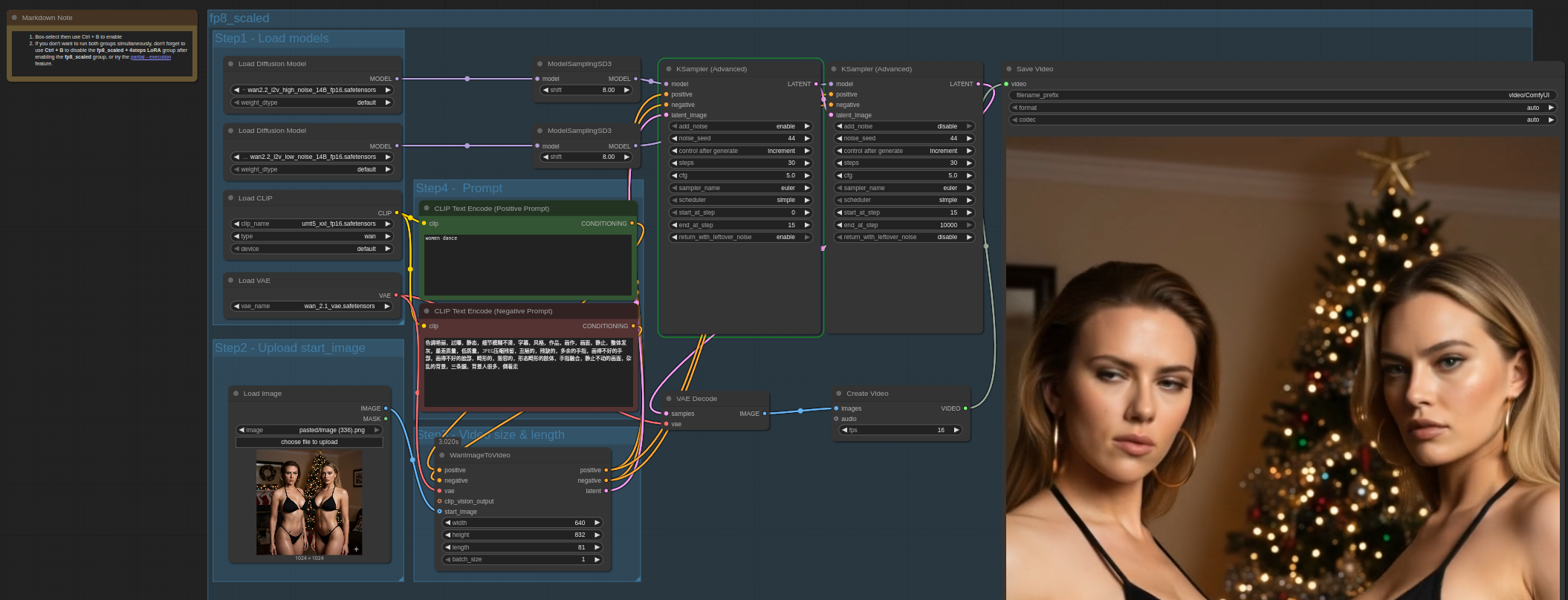Image resolution: width=1568 pixels, height=600 pixels.
Task: Select the Step1 - Load models group title
Action: [272, 39]
